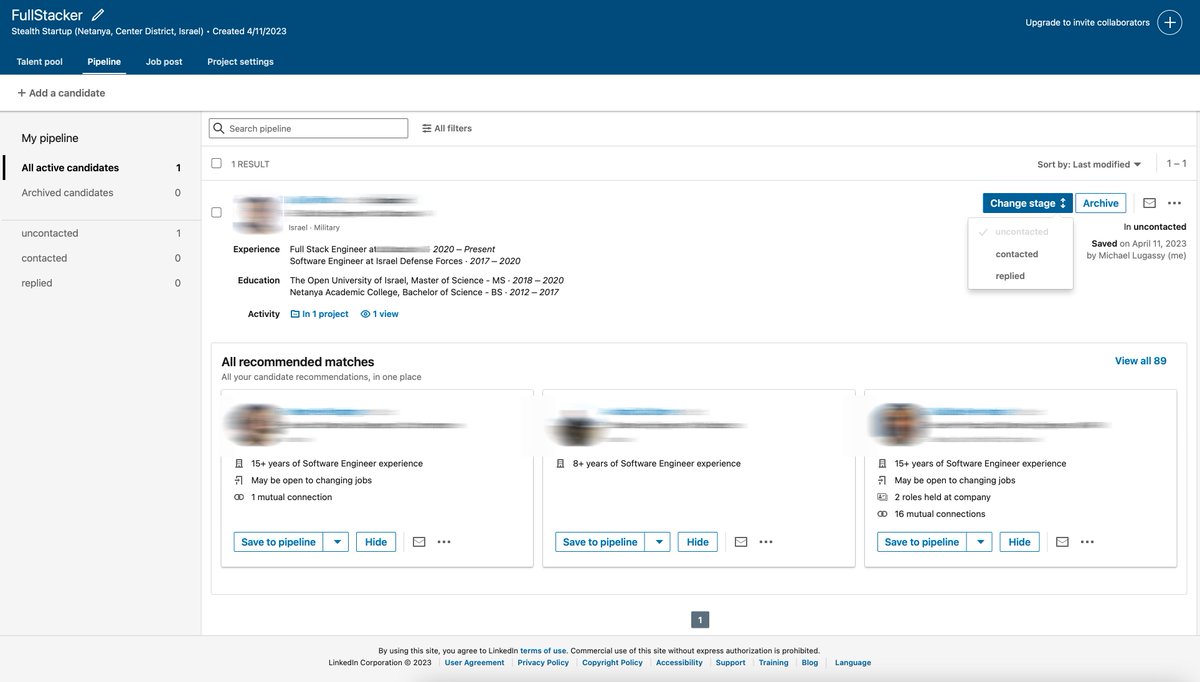Switch to the Talent pool tab
The width and height of the screenshot is (1200, 682).
pos(40,62)
